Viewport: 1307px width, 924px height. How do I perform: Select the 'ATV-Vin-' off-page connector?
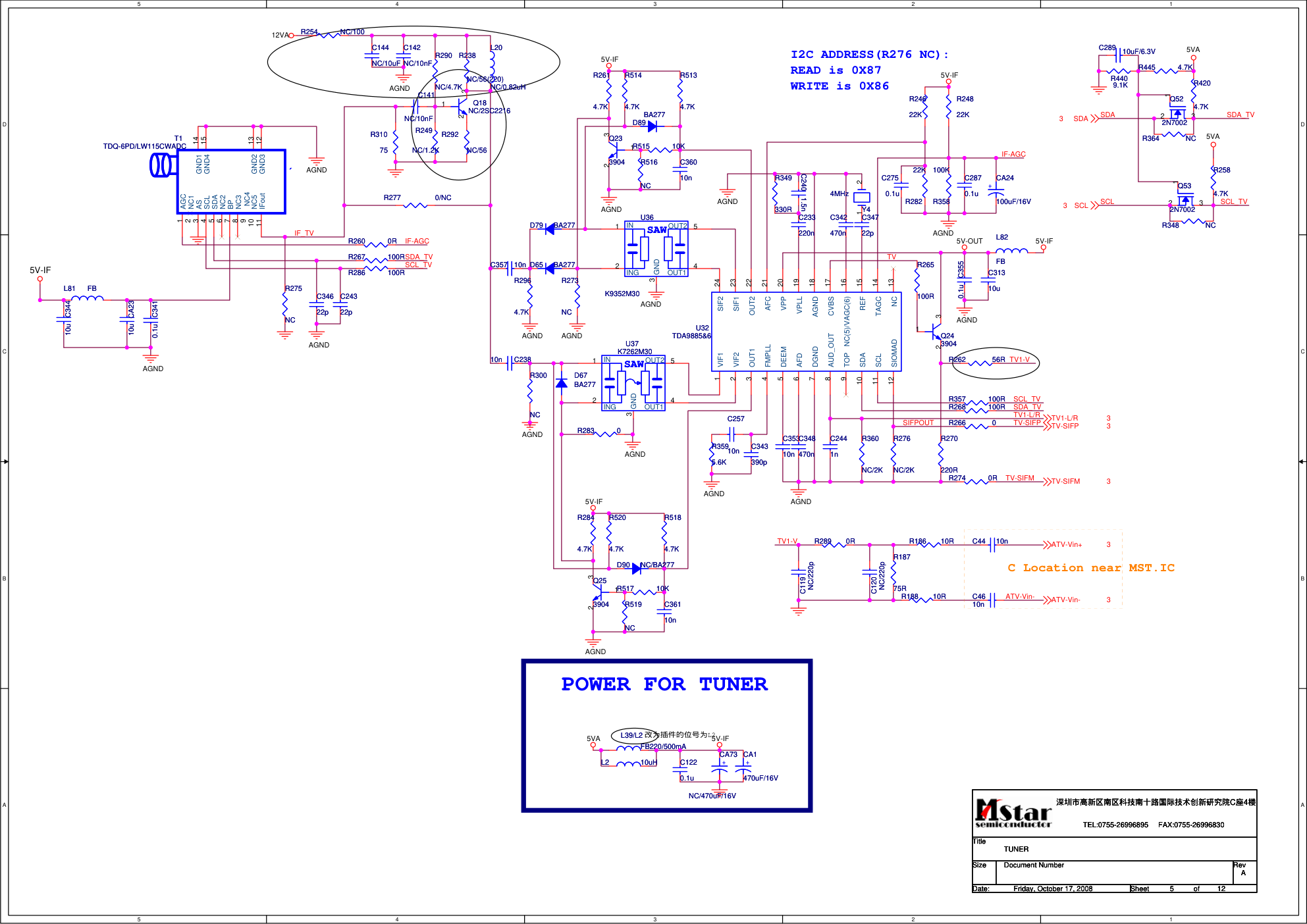(1061, 600)
